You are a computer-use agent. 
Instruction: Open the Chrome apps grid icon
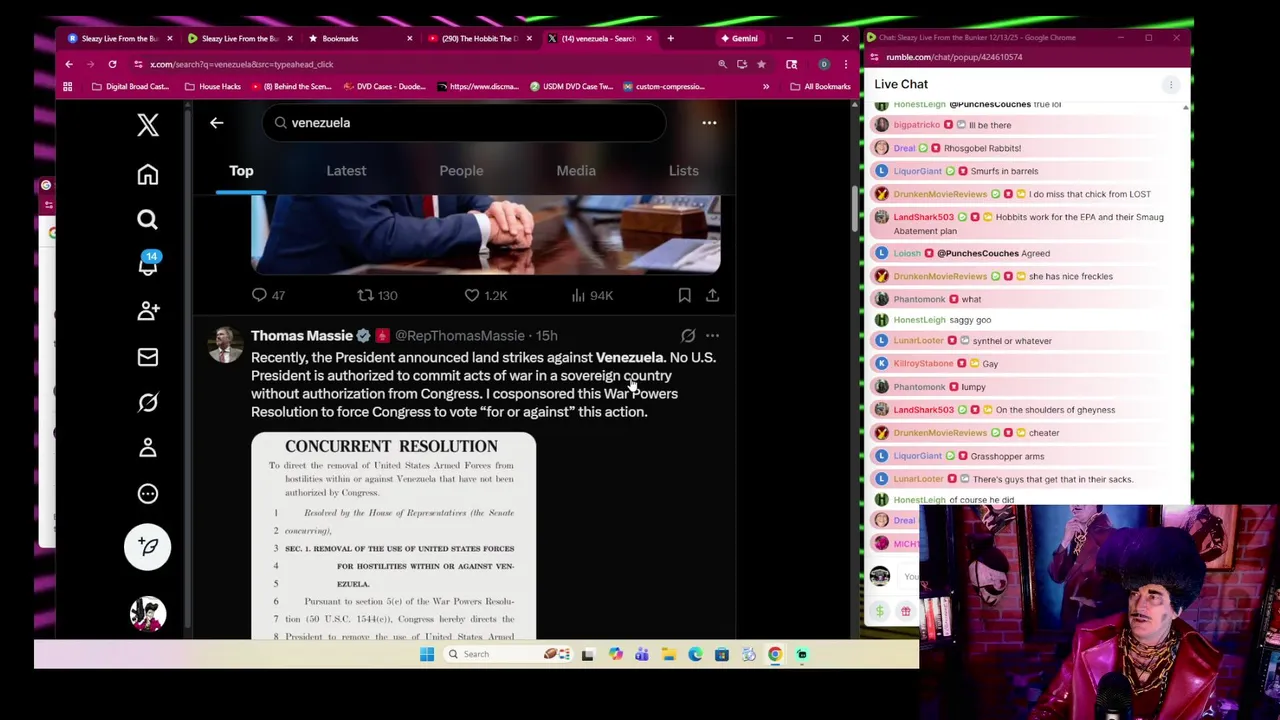point(68,87)
